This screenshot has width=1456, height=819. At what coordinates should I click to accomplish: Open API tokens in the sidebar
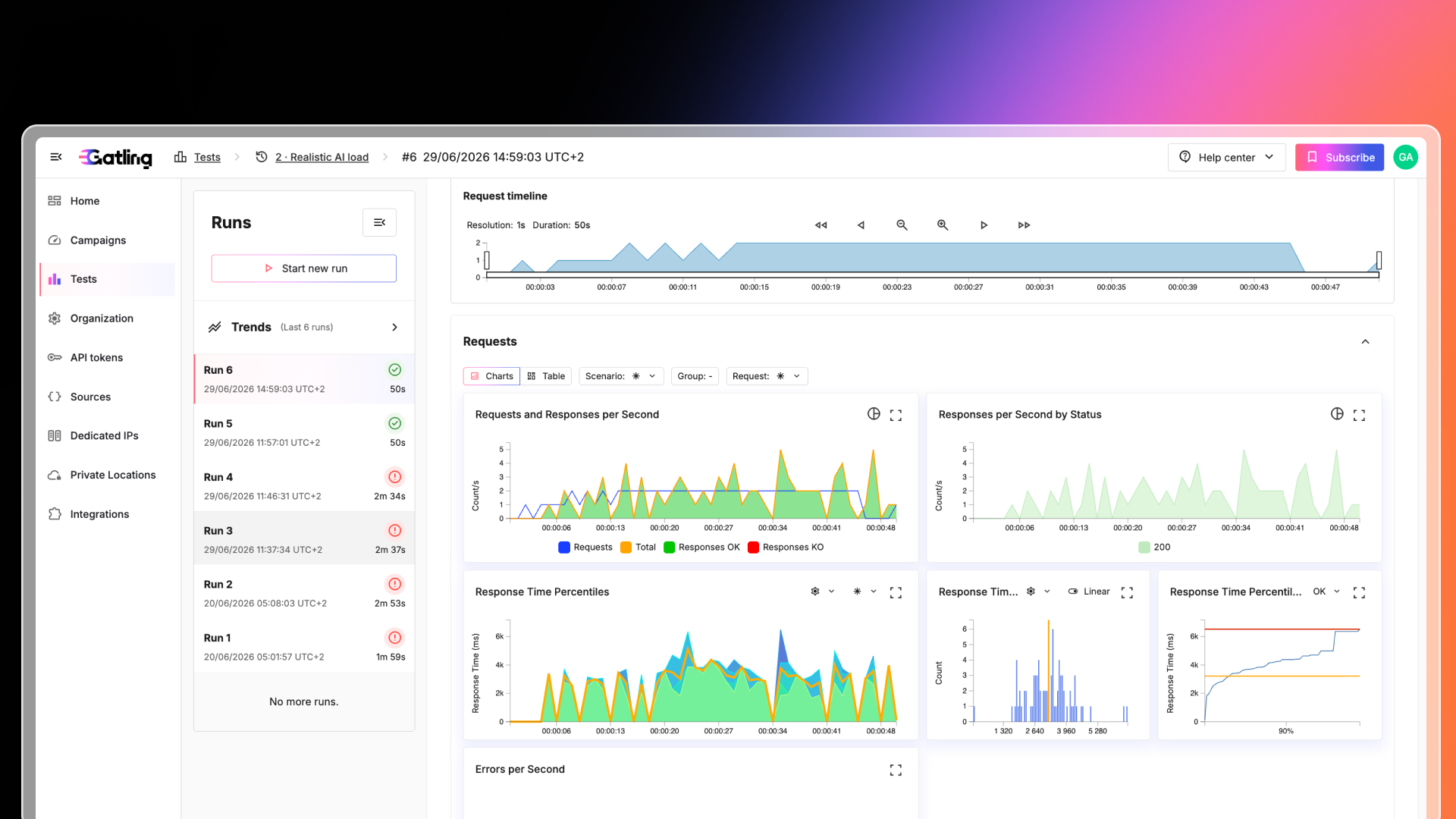click(x=107, y=358)
